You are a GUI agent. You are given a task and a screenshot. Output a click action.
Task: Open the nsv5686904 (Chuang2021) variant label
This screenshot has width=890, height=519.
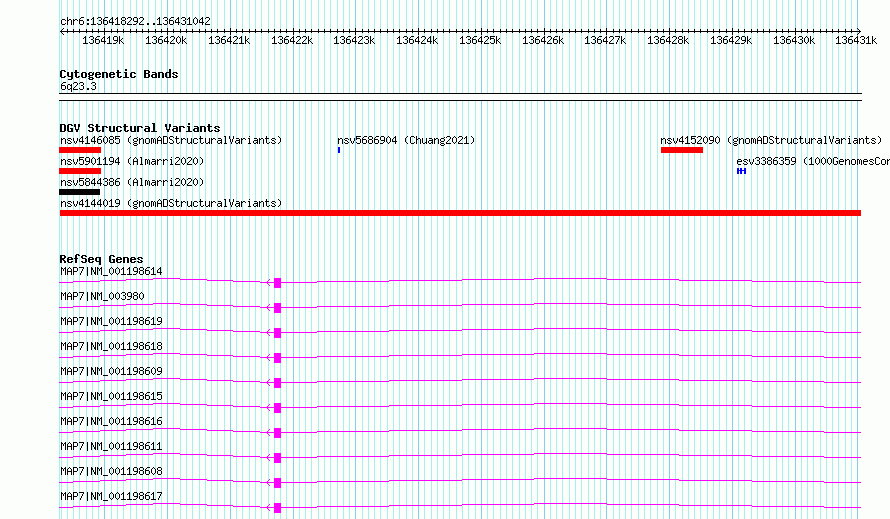point(406,140)
